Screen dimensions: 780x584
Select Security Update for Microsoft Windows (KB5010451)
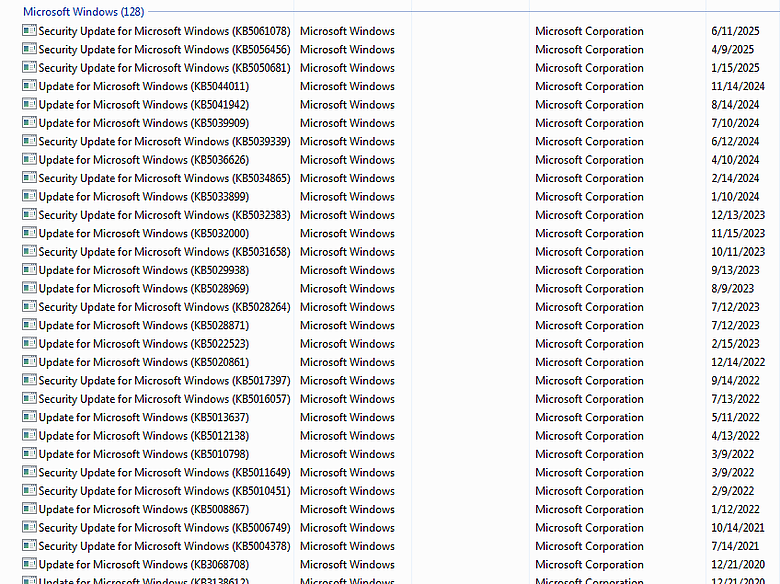click(x=165, y=491)
